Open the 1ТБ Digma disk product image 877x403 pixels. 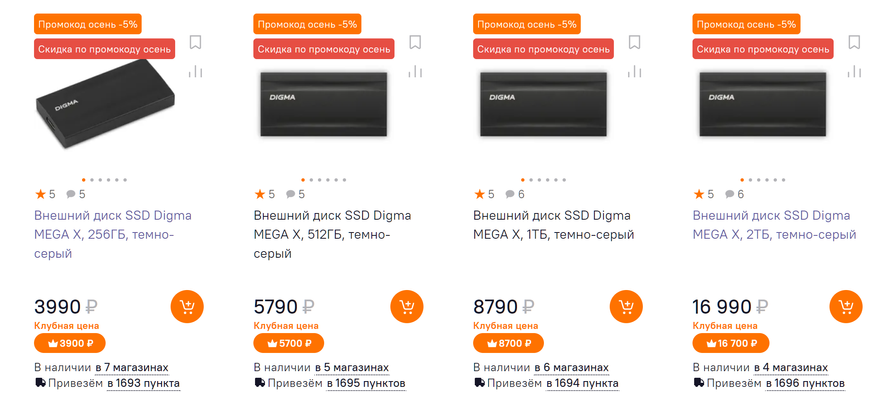click(542, 104)
